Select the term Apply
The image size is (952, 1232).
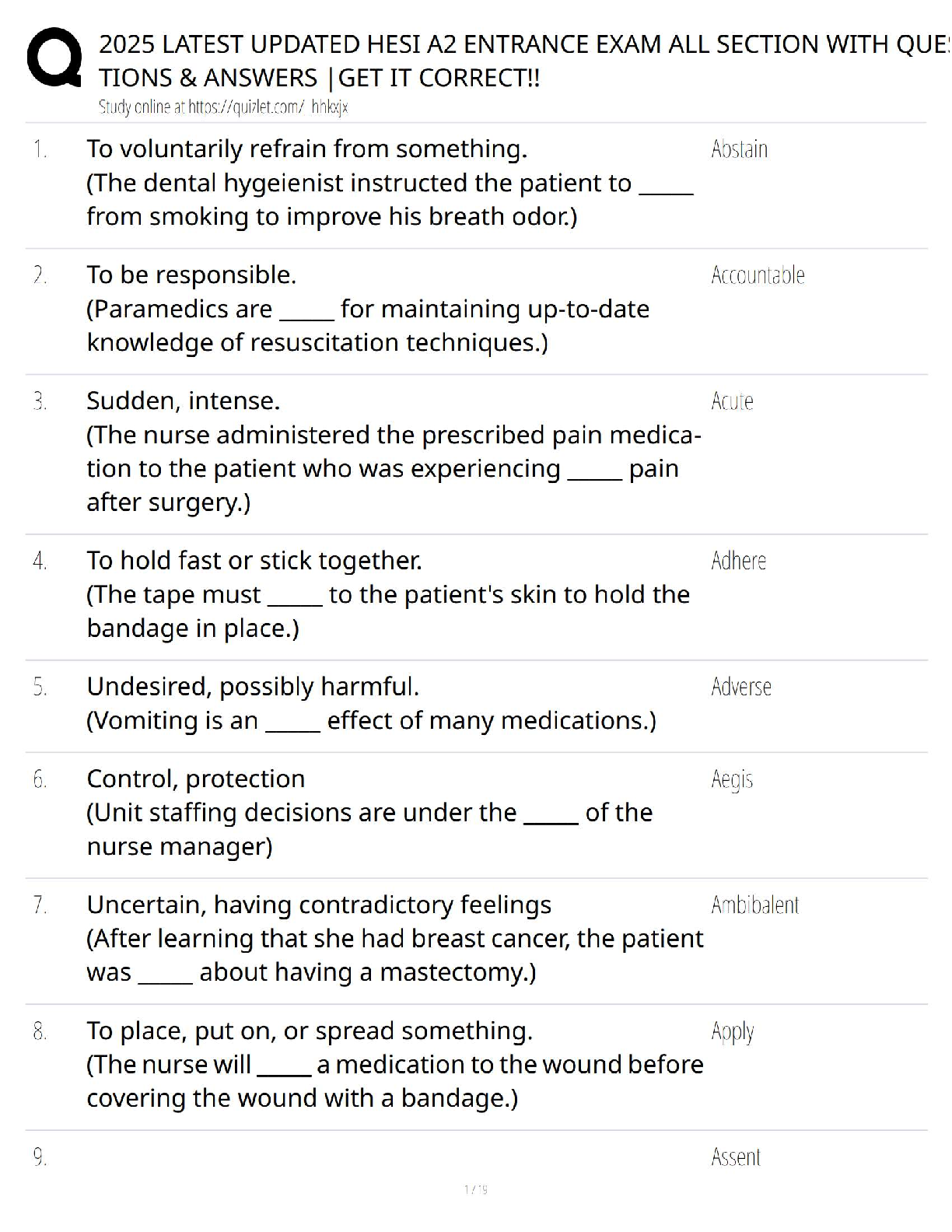coord(733,1031)
